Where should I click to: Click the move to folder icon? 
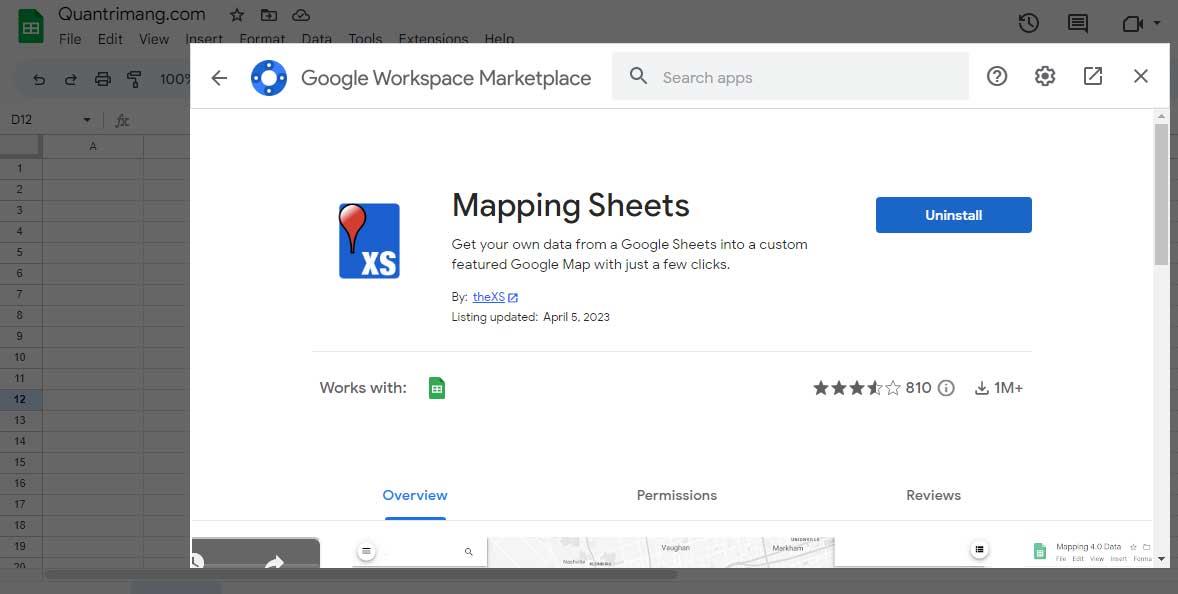268,15
